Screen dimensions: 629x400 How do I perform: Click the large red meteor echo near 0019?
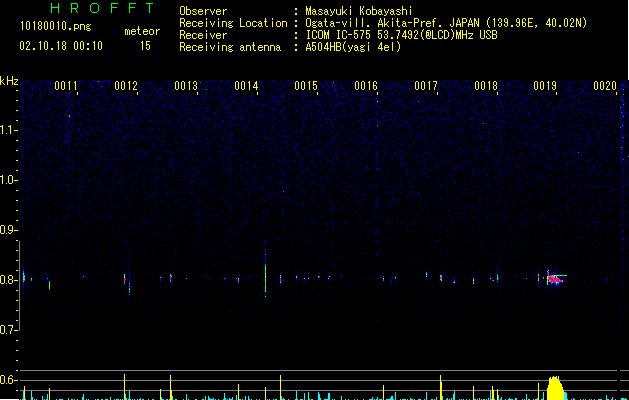point(555,278)
